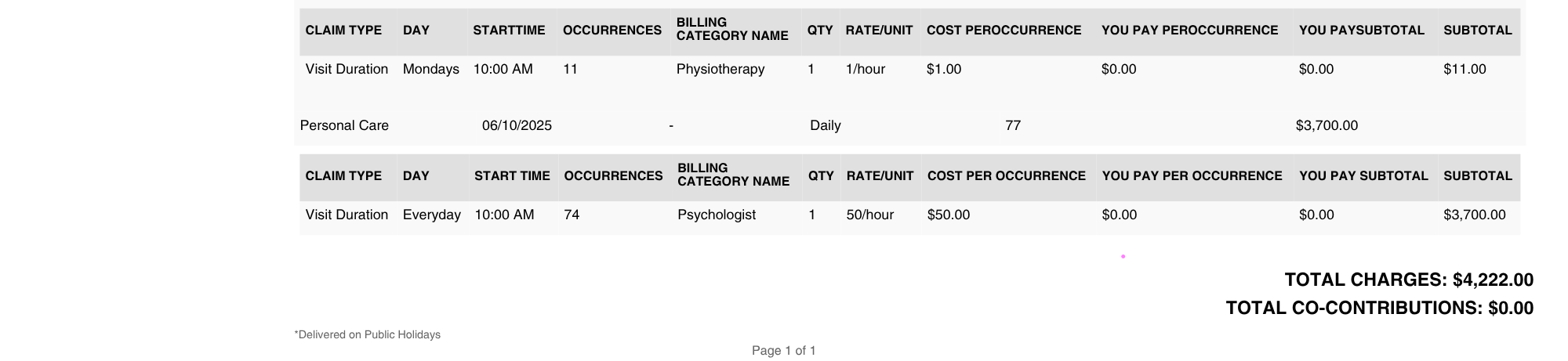Click the Daily frequency text

825,125
